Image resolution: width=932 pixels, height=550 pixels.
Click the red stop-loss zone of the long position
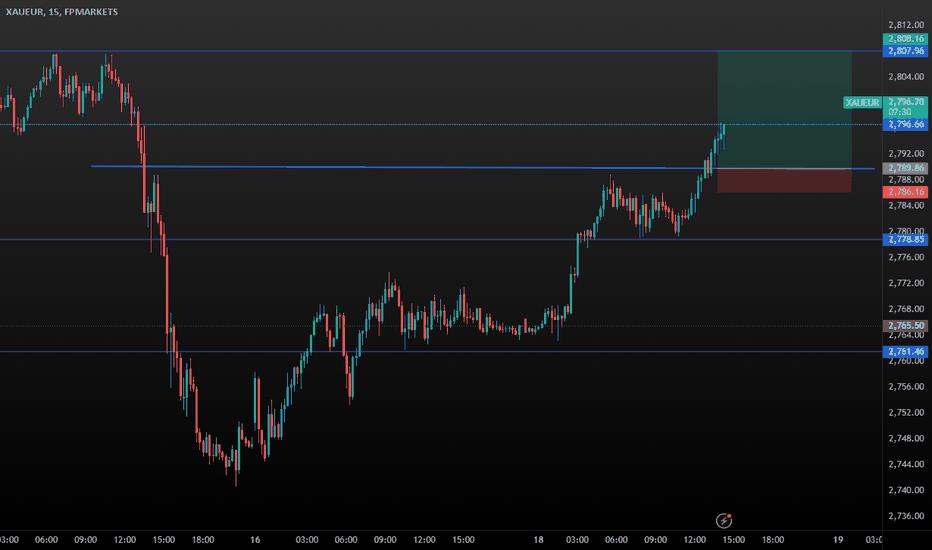785,181
